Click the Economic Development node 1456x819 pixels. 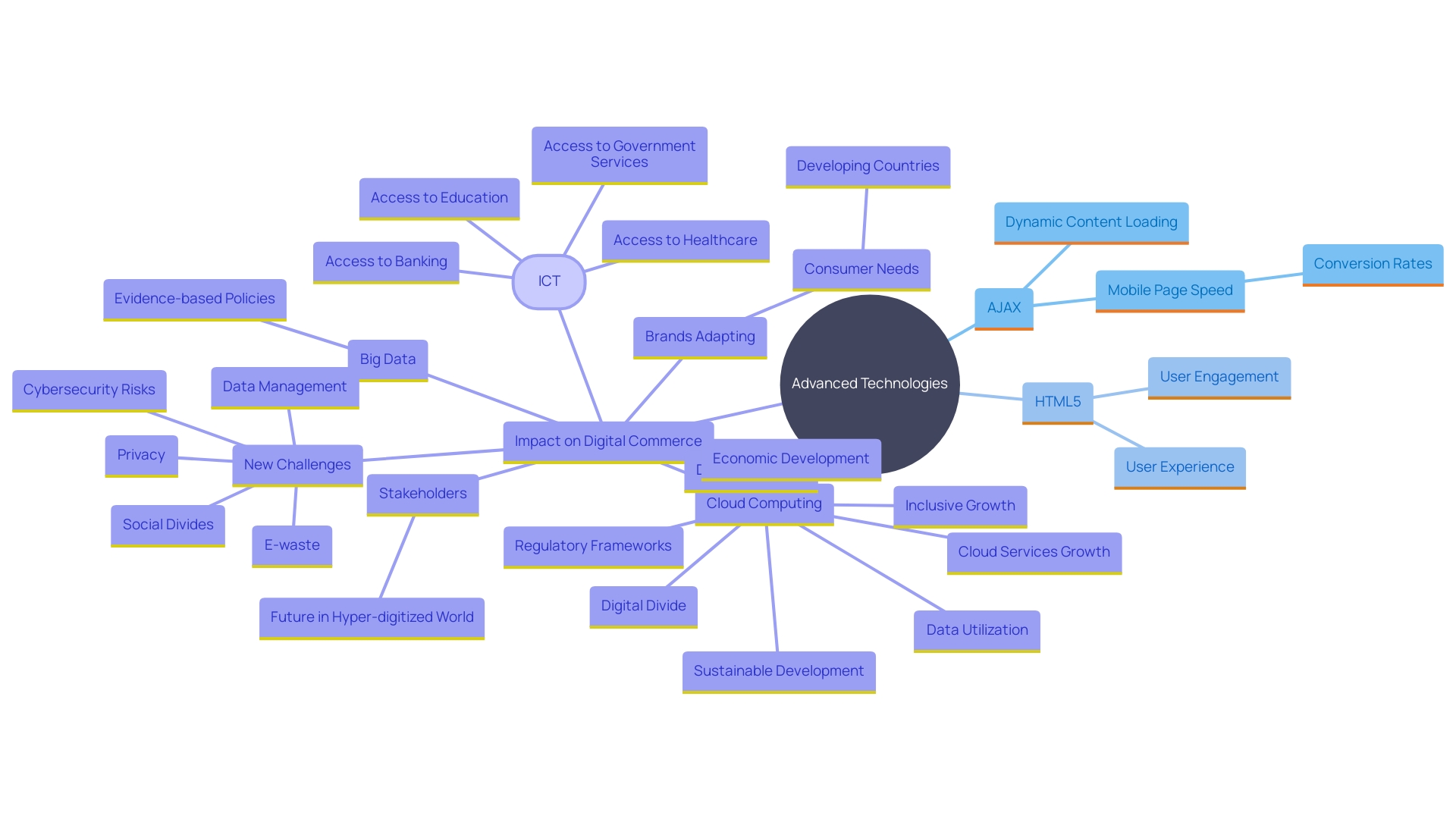pos(792,457)
